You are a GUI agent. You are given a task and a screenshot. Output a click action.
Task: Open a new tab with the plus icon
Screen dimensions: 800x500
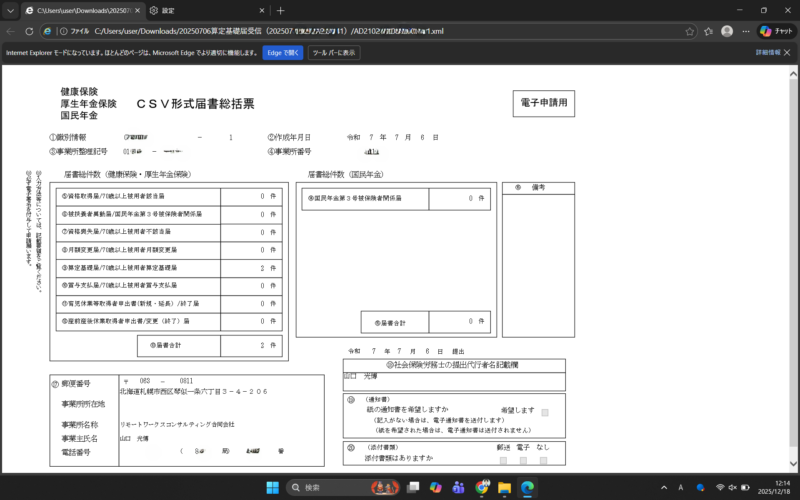coord(281,10)
